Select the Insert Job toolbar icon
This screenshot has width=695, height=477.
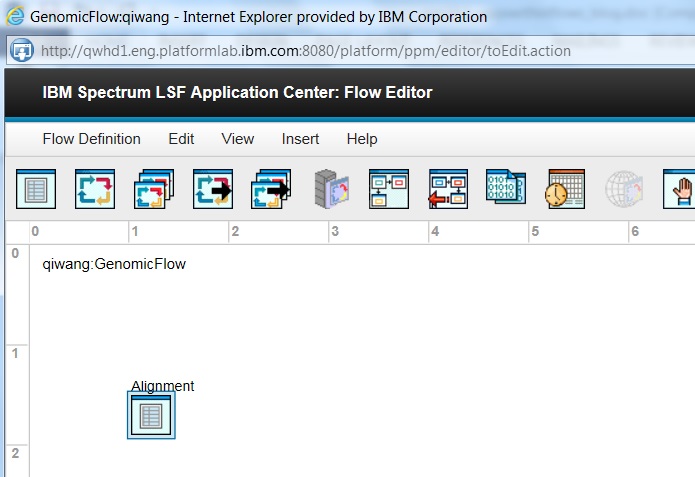36,189
